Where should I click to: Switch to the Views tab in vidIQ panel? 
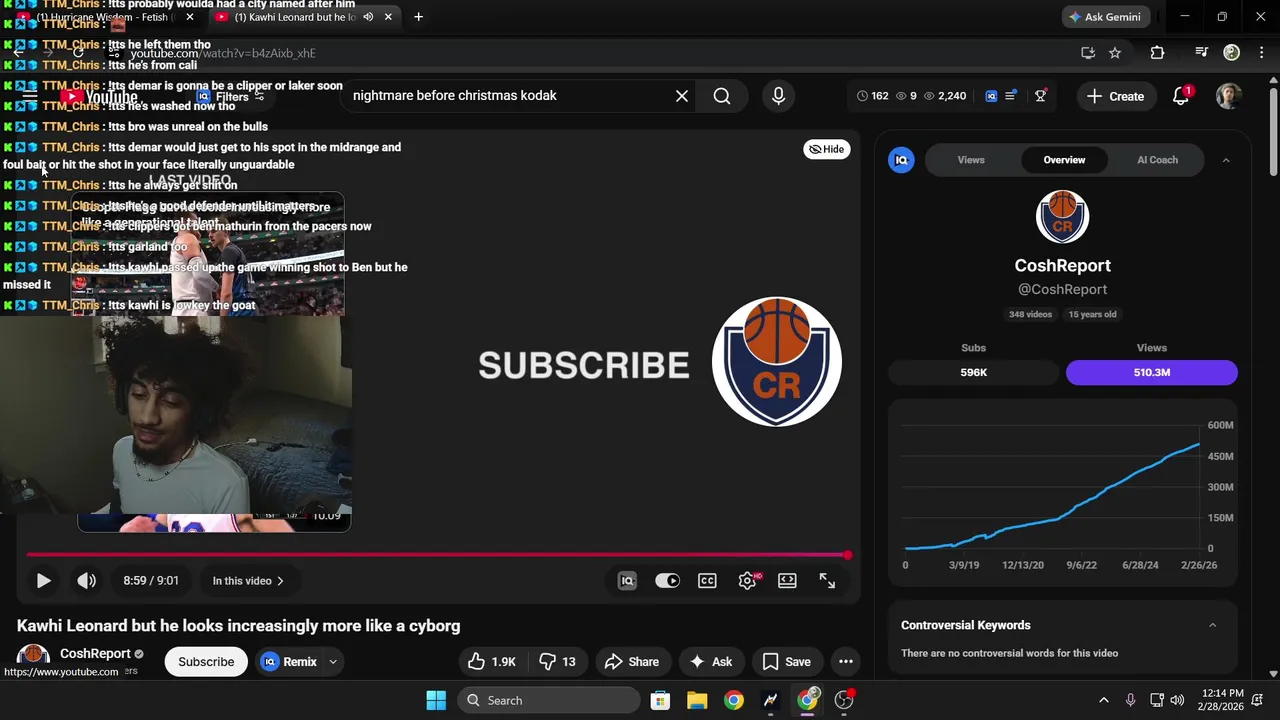[971, 160]
